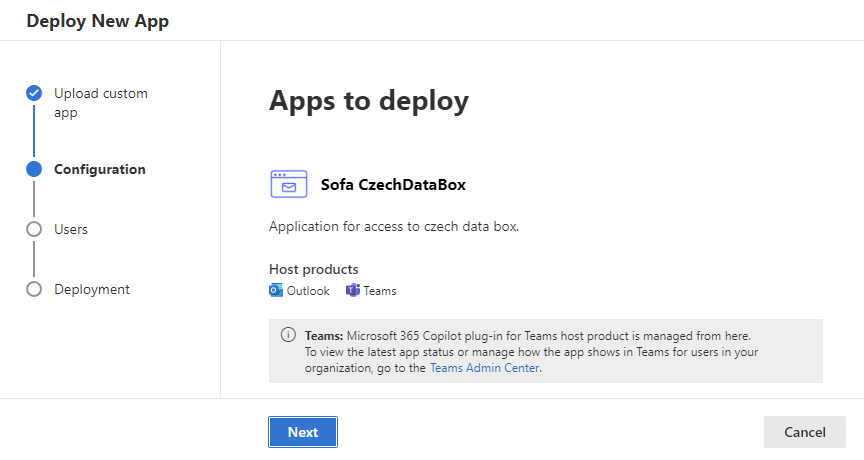Select the Users step circle
864x460 pixels.
click(34, 229)
